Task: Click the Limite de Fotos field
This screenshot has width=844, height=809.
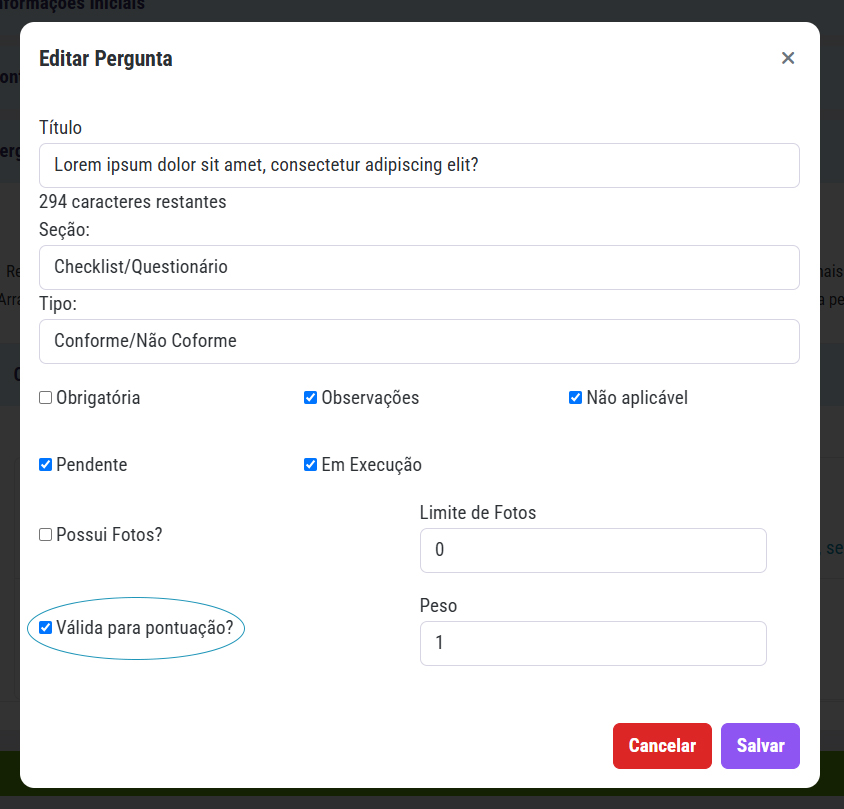Action: [593, 550]
